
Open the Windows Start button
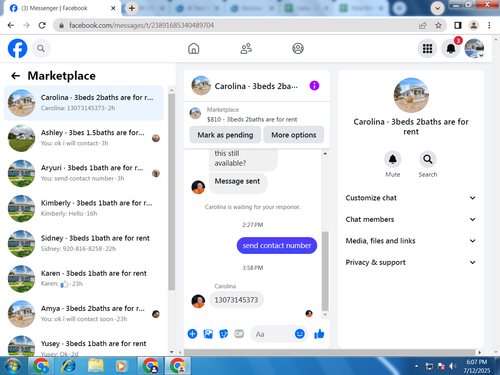point(12,366)
